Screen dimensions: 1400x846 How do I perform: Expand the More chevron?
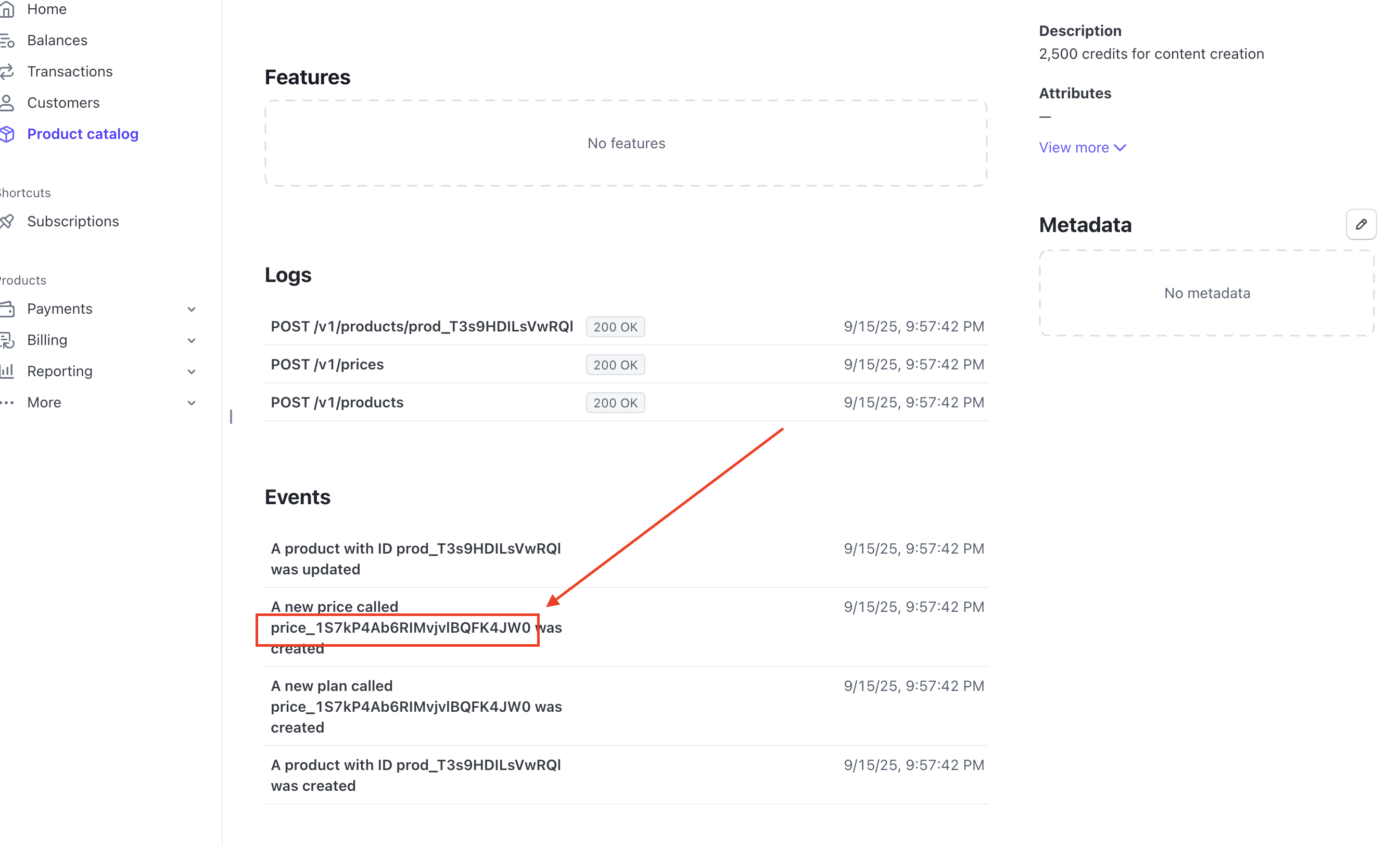(192, 403)
